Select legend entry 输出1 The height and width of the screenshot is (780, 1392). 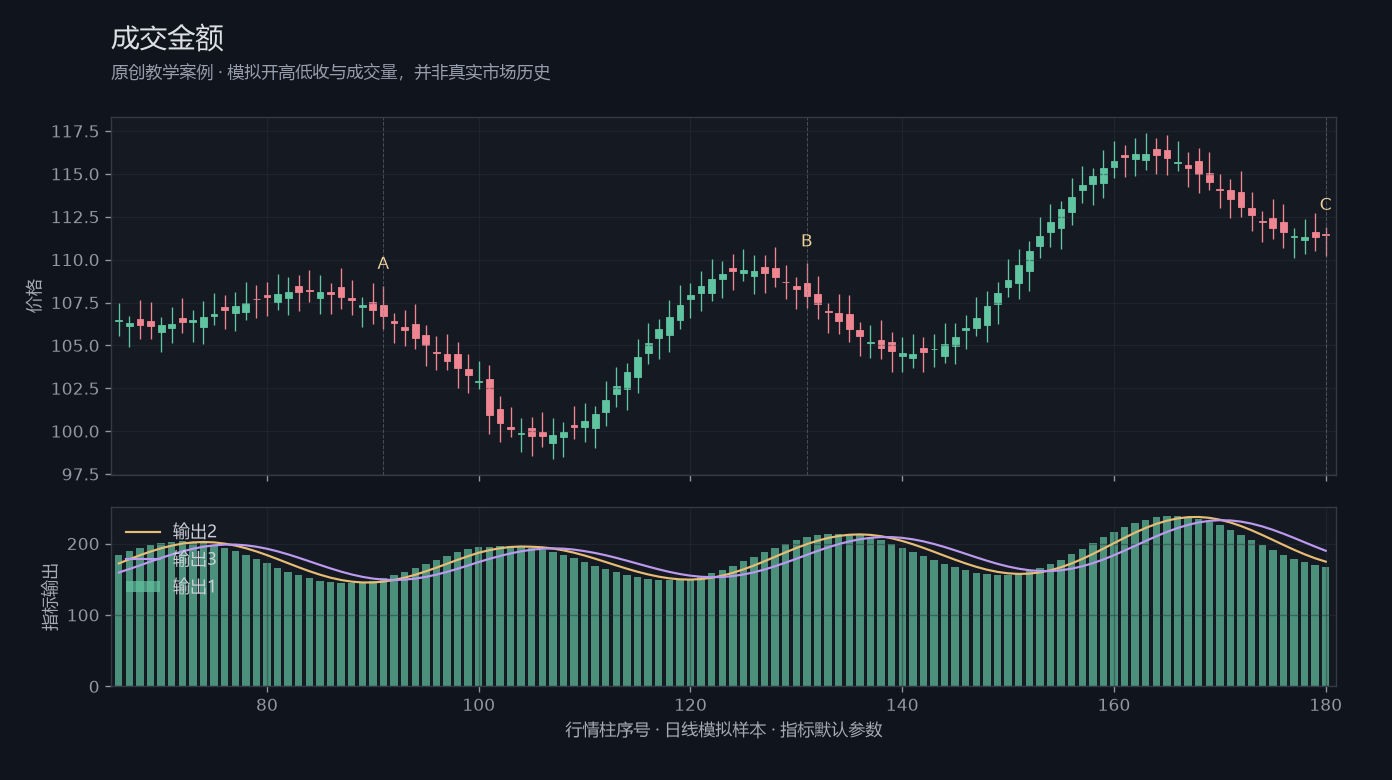195,587
